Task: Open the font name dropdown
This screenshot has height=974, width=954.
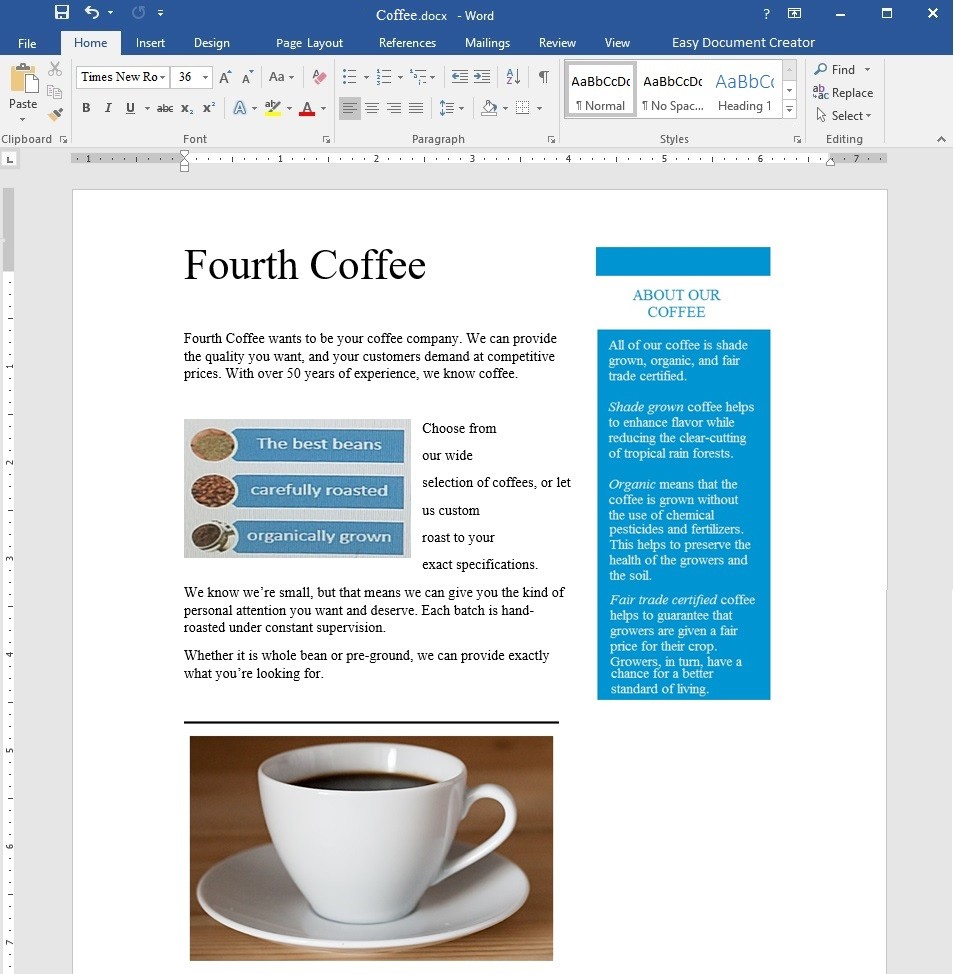Action: pyautogui.click(x=163, y=77)
